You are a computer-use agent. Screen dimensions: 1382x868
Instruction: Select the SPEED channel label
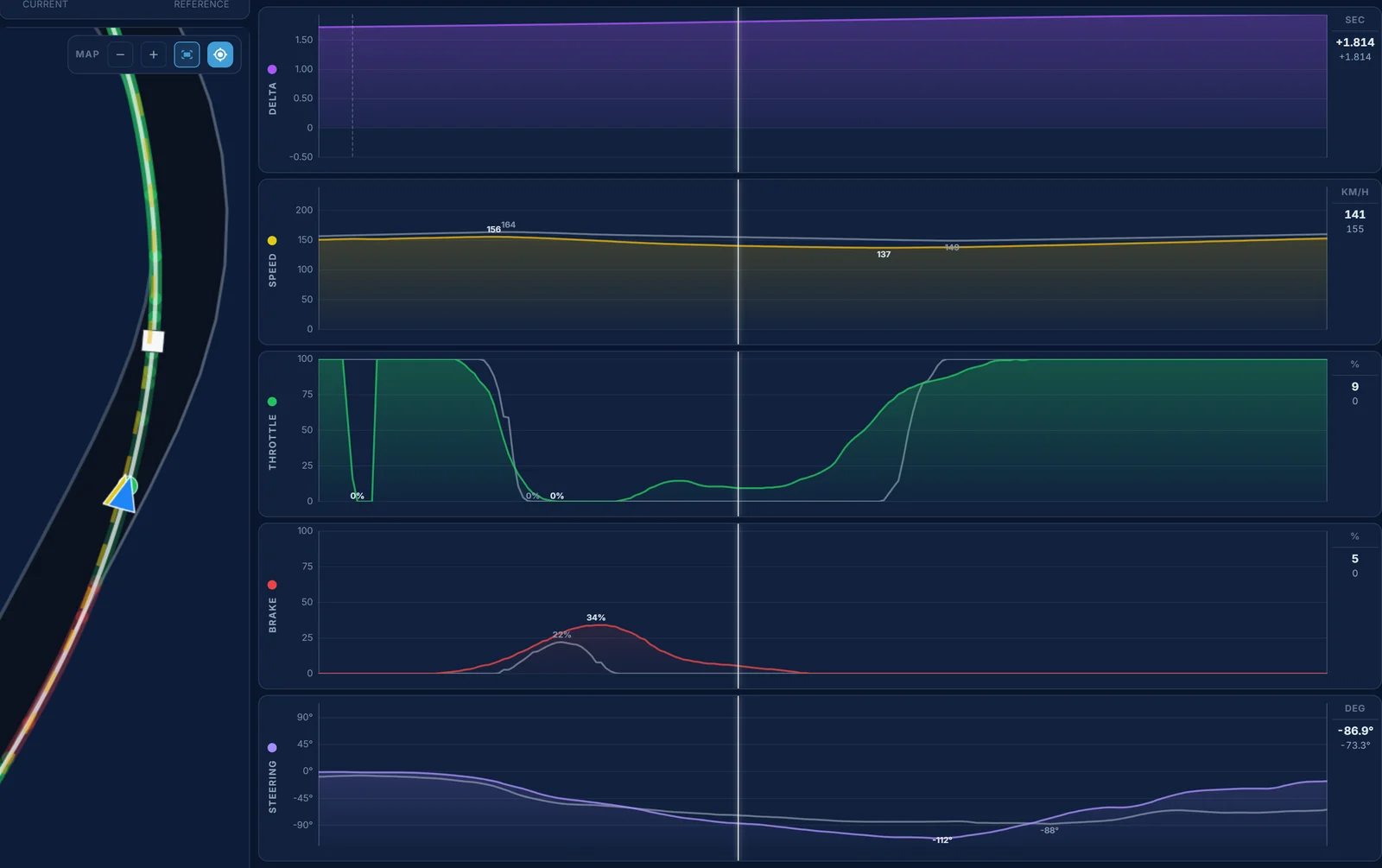[273, 270]
